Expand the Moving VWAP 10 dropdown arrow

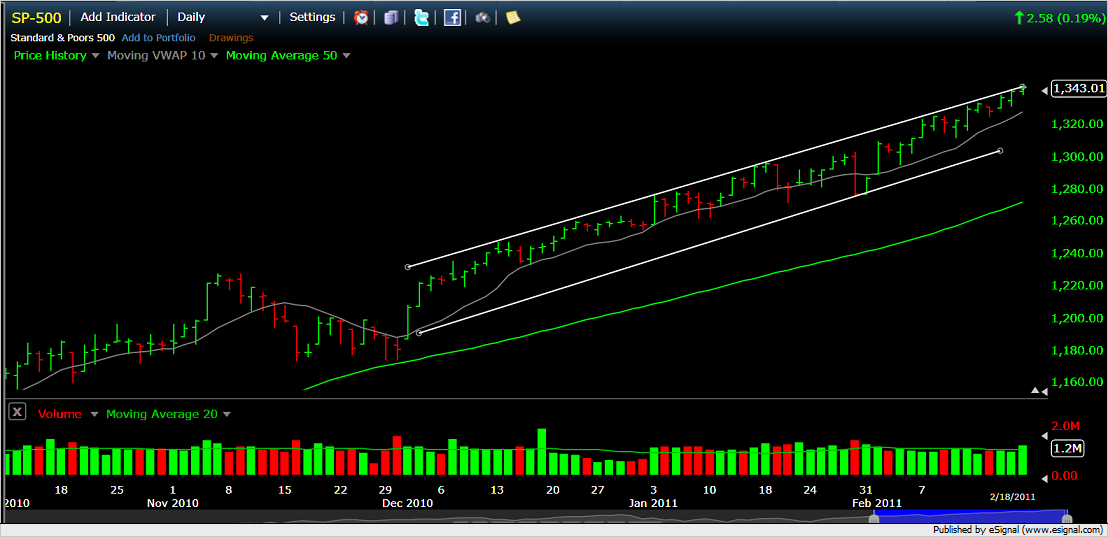(x=214, y=56)
